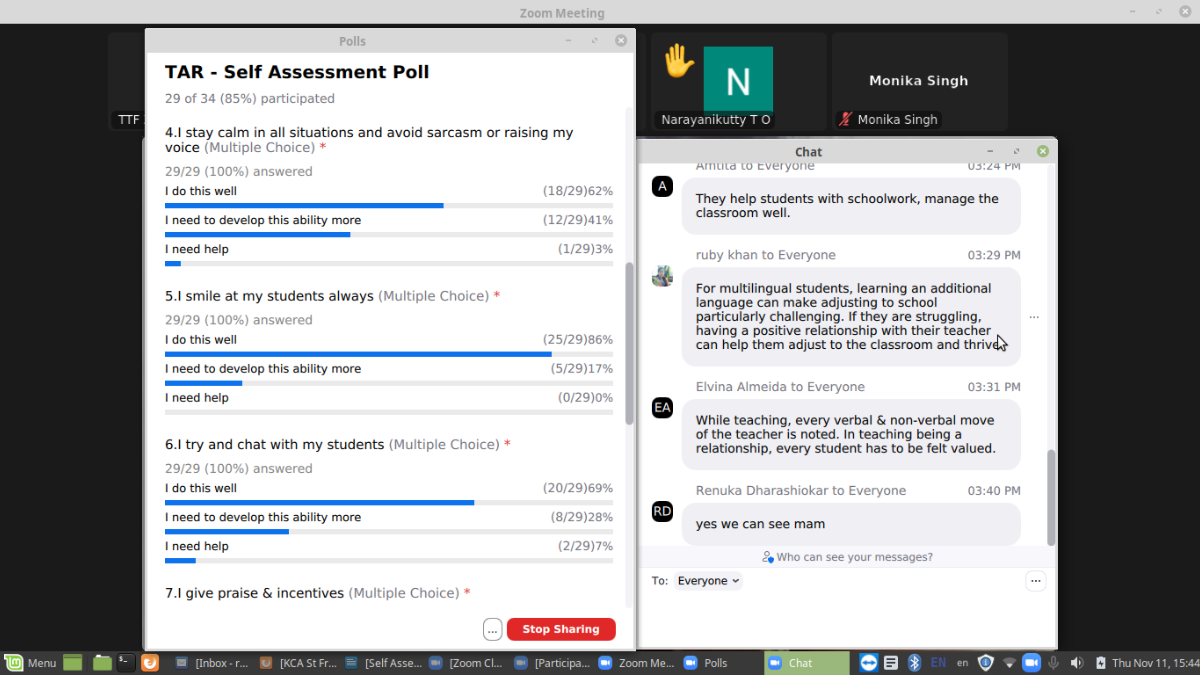The height and width of the screenshot is (675, 1200).
Task: Click the raised hand icon on Narayanikutty's tile
Action: [x=679, y=62]
